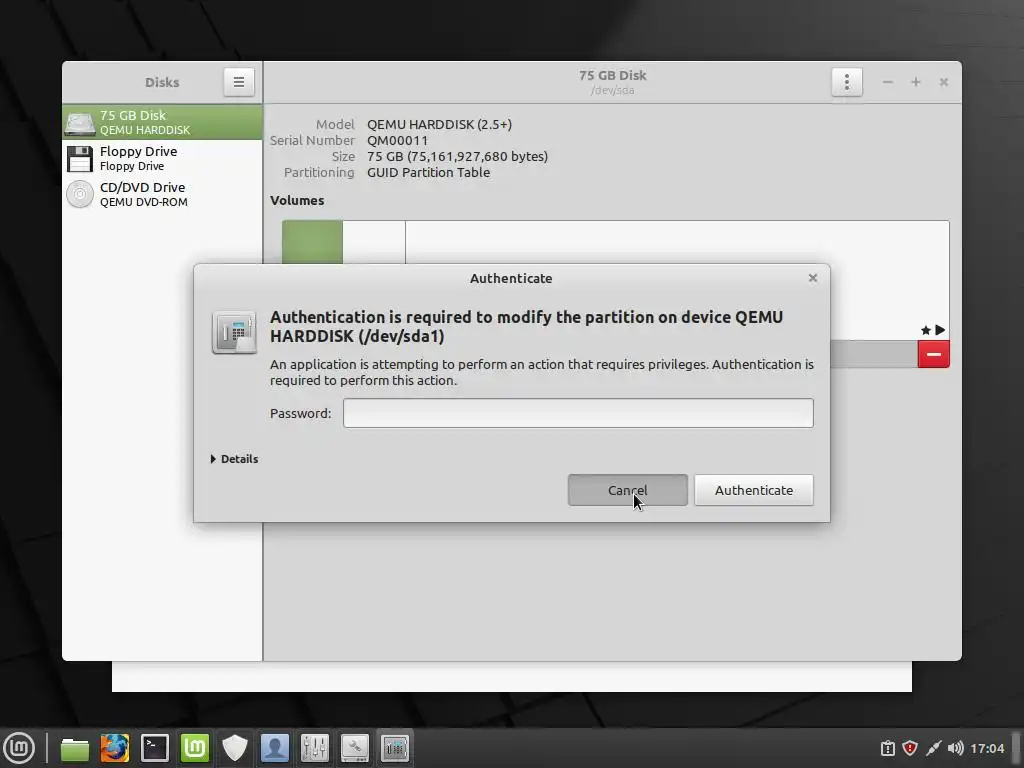The image size is (1024, 768).
Task: Click the authentication dialog taskbar item
Action: pyautogui.click(x=394, y=748)
